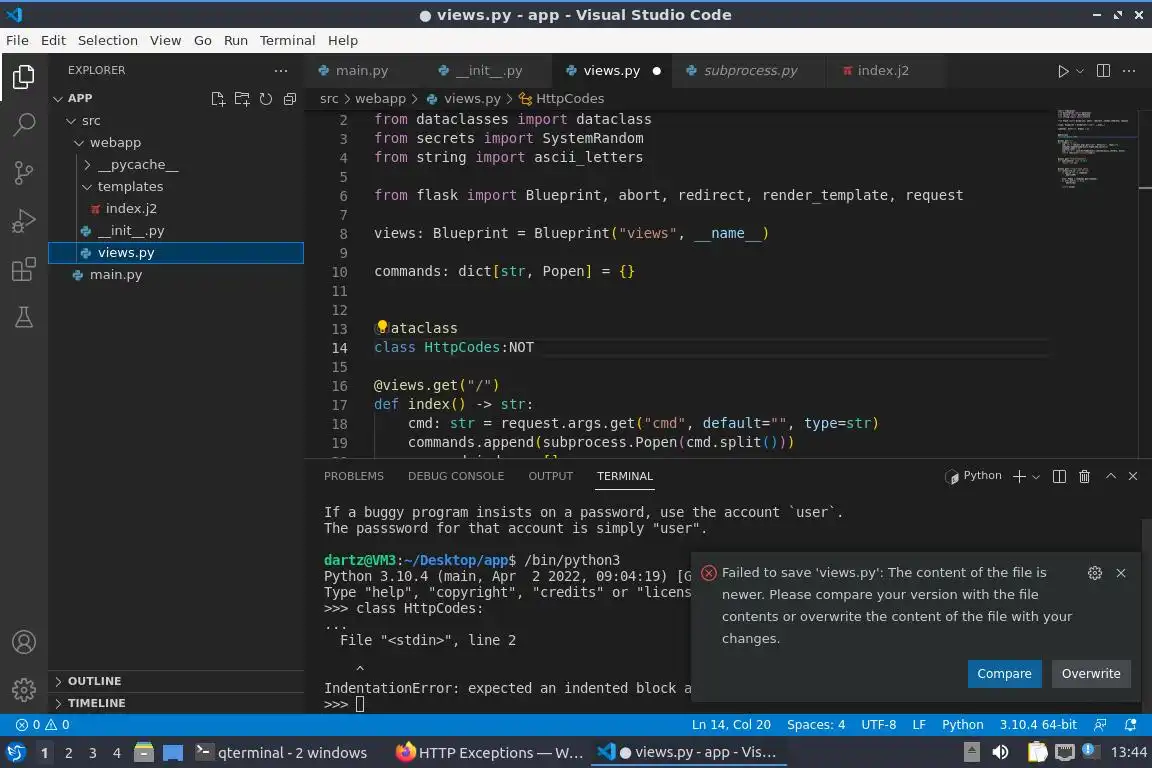Change indentation via Spaces: 4

[816, 725]
